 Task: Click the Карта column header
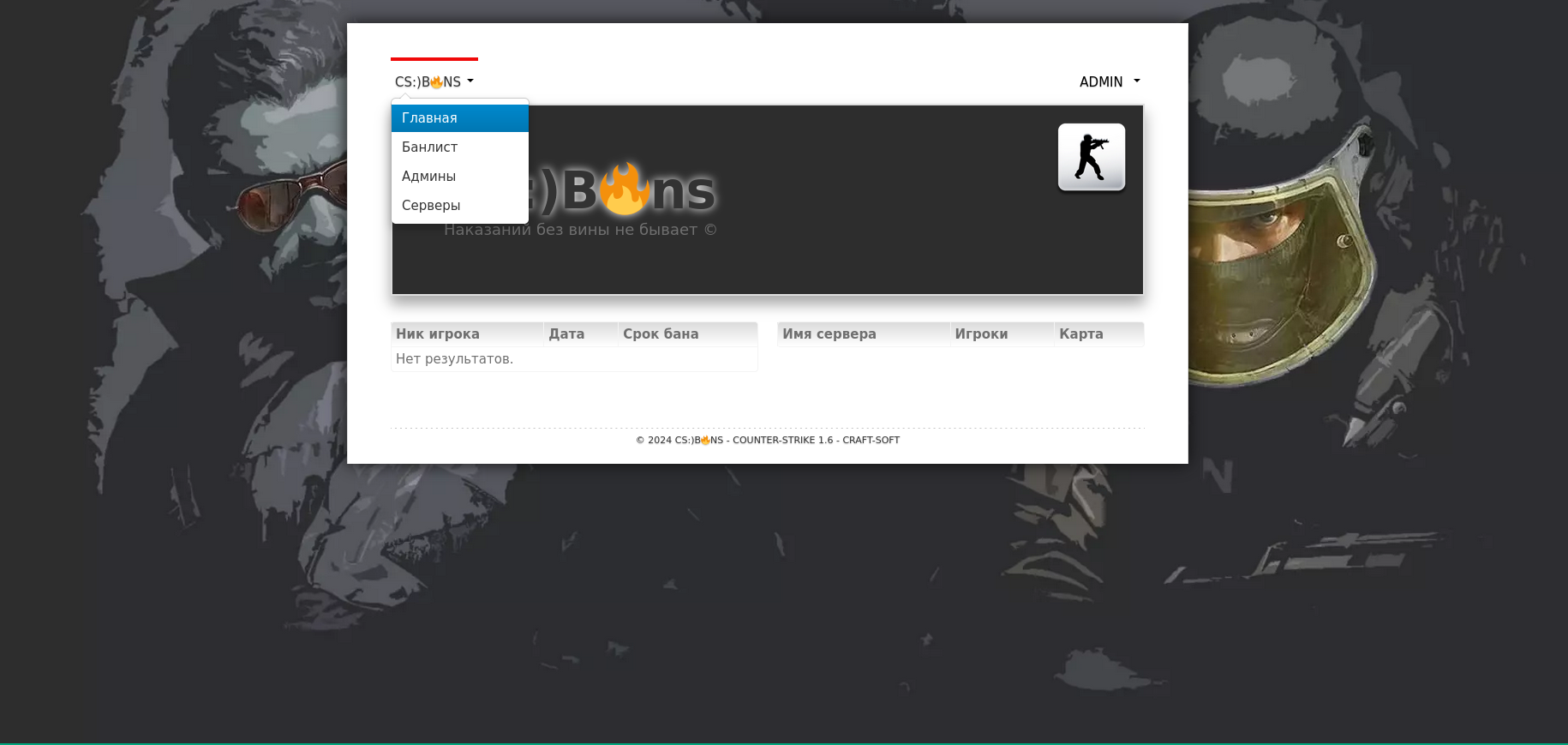1099,334
